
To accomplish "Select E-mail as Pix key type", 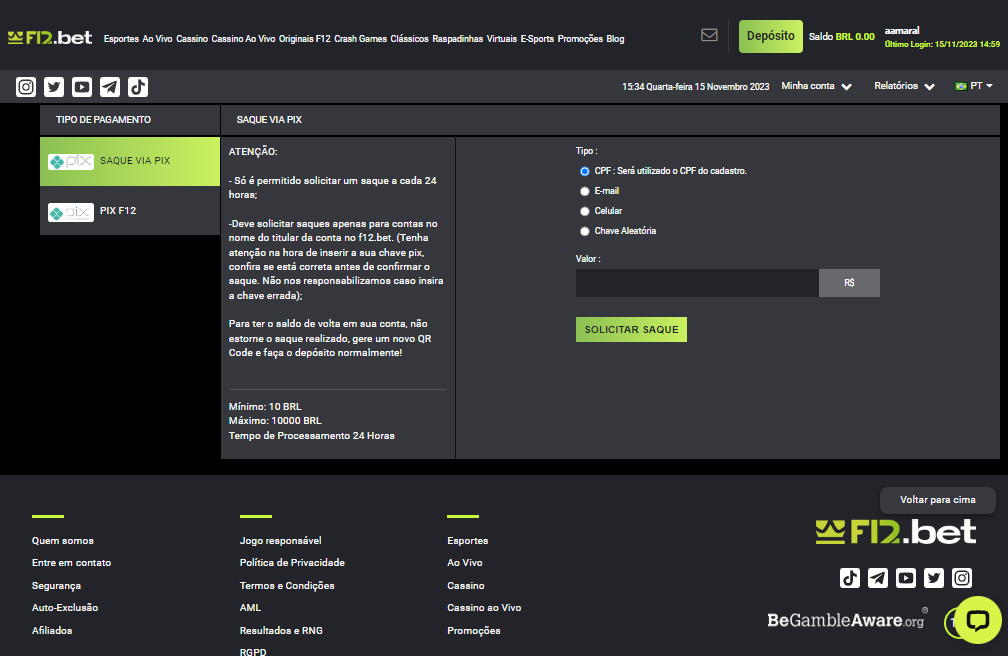I will (584, 191).
